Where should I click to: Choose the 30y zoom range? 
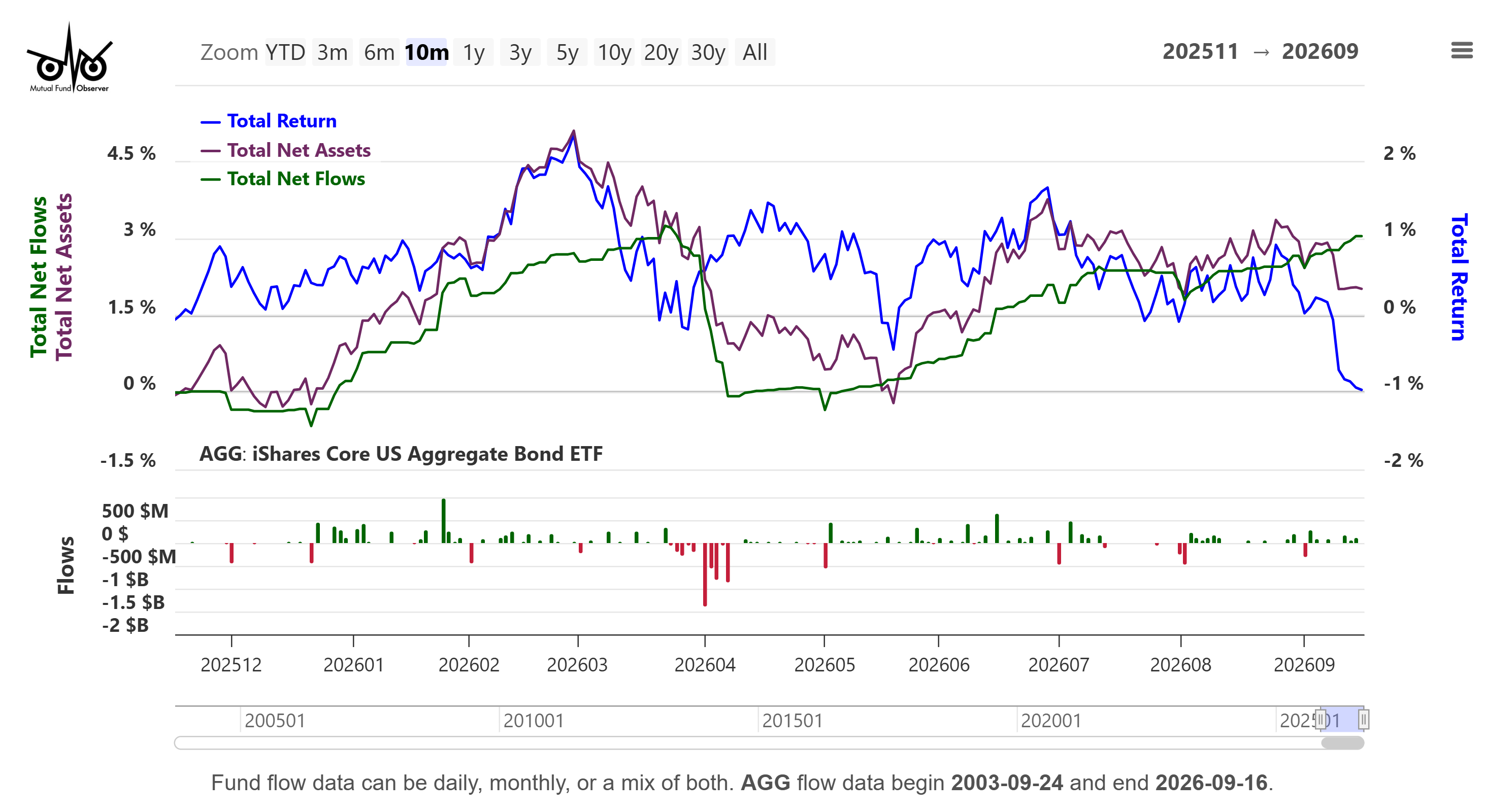point(708,52)
